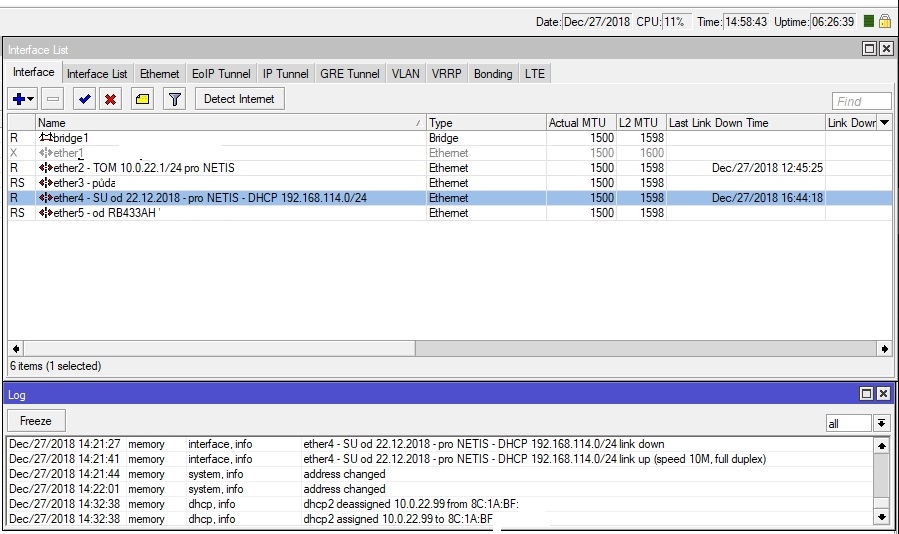Click the Log scrollbar down arrow
Viewport: 899px width, 534px height.
(x=881, y=517)
